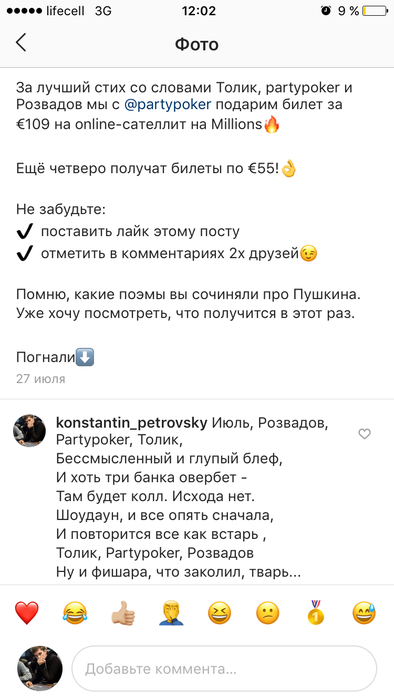Insert the squinting laughing emoji

click(x=220, y=612)
